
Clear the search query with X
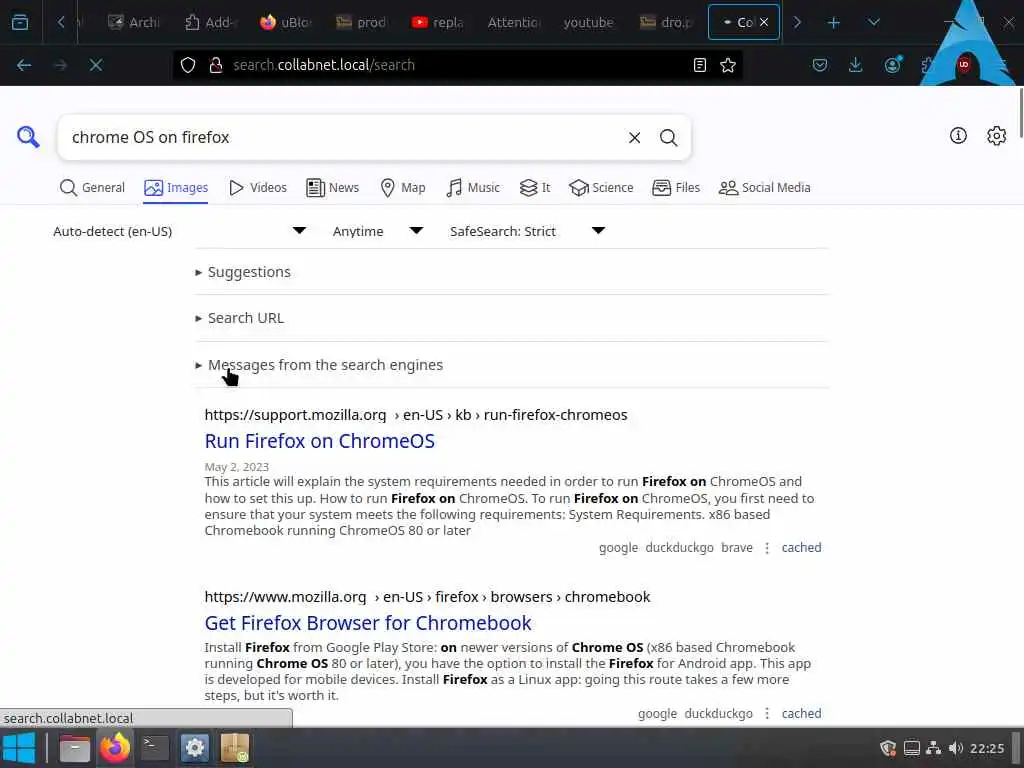634,138
